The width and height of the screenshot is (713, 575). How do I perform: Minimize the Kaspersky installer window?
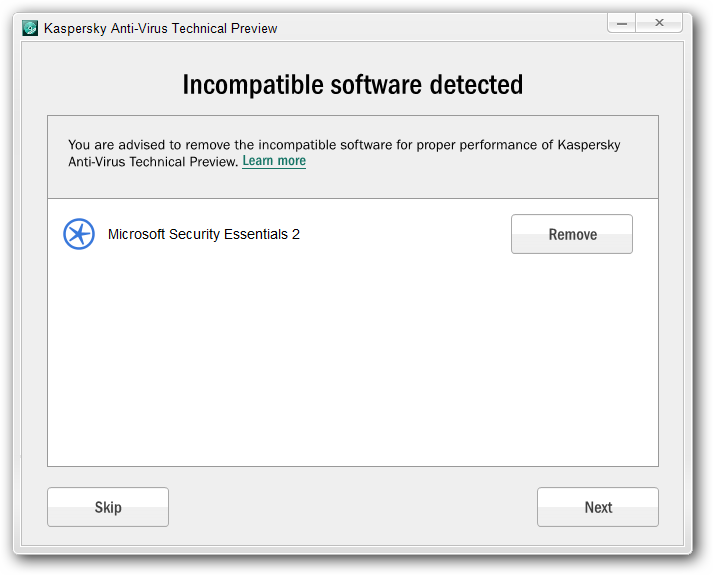[622, 23]
